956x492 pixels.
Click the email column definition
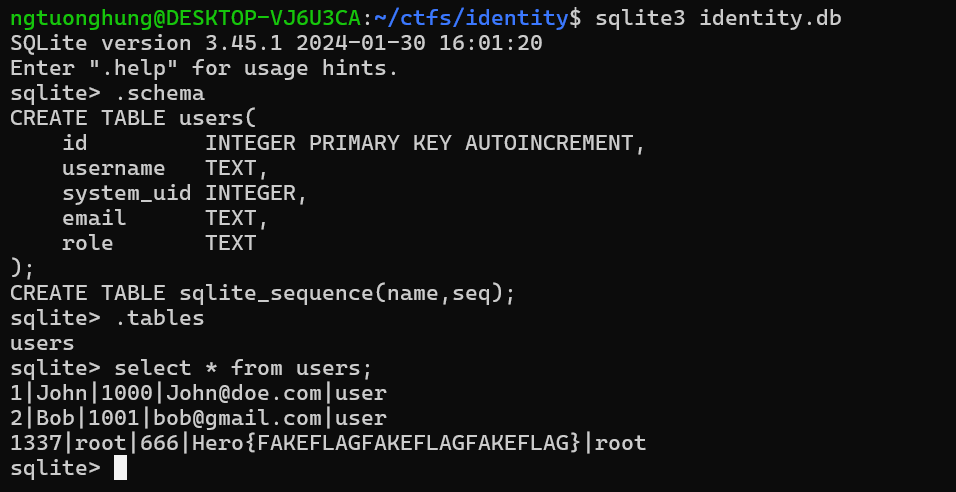click(165, 219)
